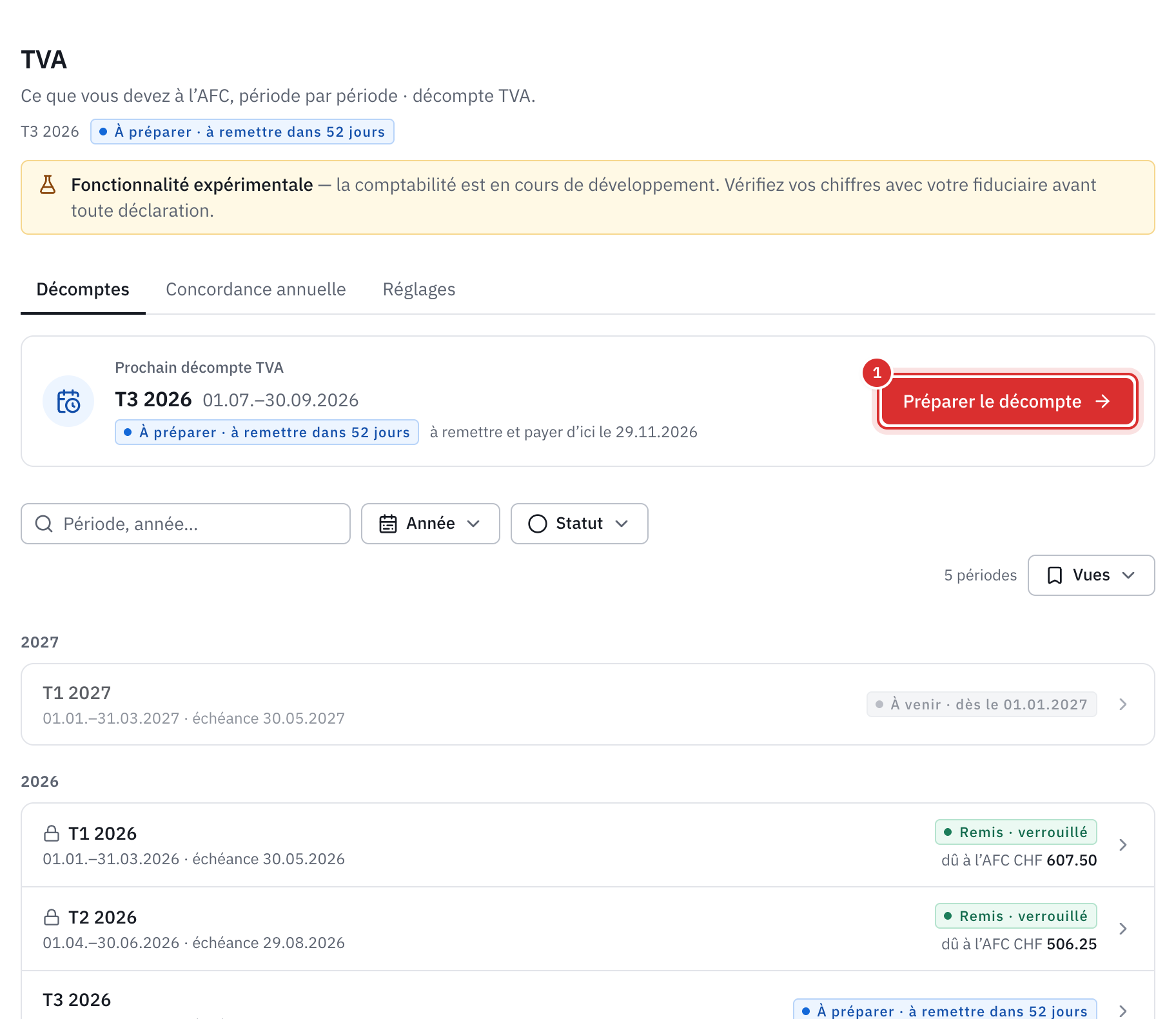This screenshot has height=1019, width=1176.
Task: Open the Année filter dropdown
Action: pos(431,524)
